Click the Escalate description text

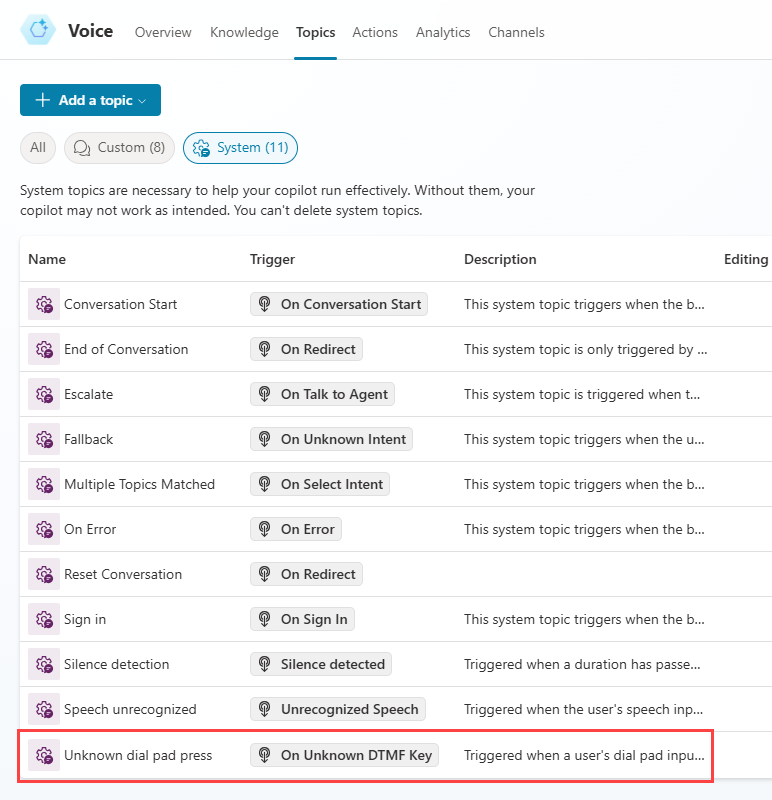(x=582, y=394)
